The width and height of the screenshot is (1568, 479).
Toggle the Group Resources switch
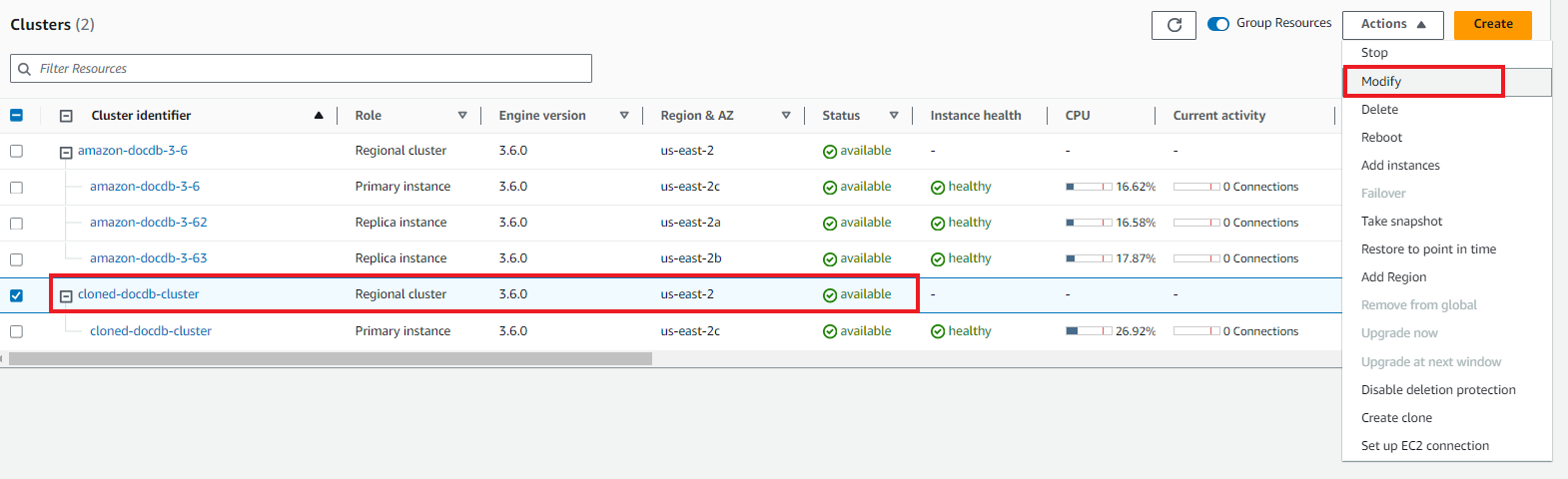tap(1217, 24)
